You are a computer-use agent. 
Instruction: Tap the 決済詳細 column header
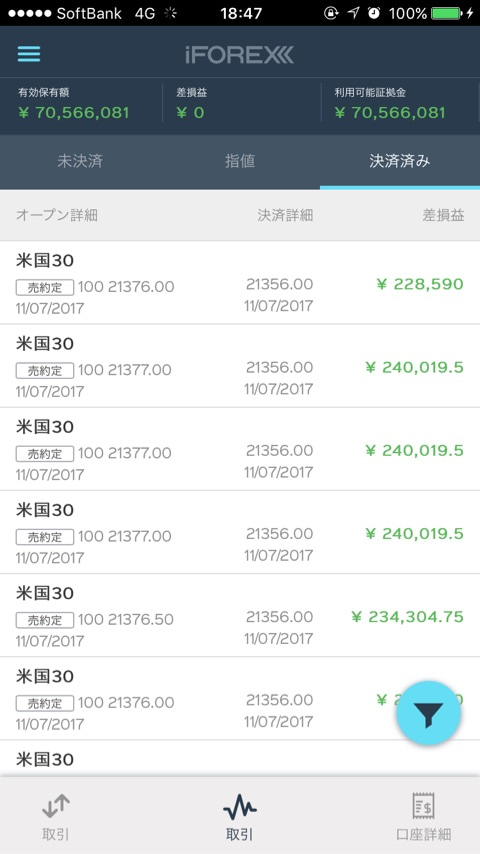click(x=285, y=215)
